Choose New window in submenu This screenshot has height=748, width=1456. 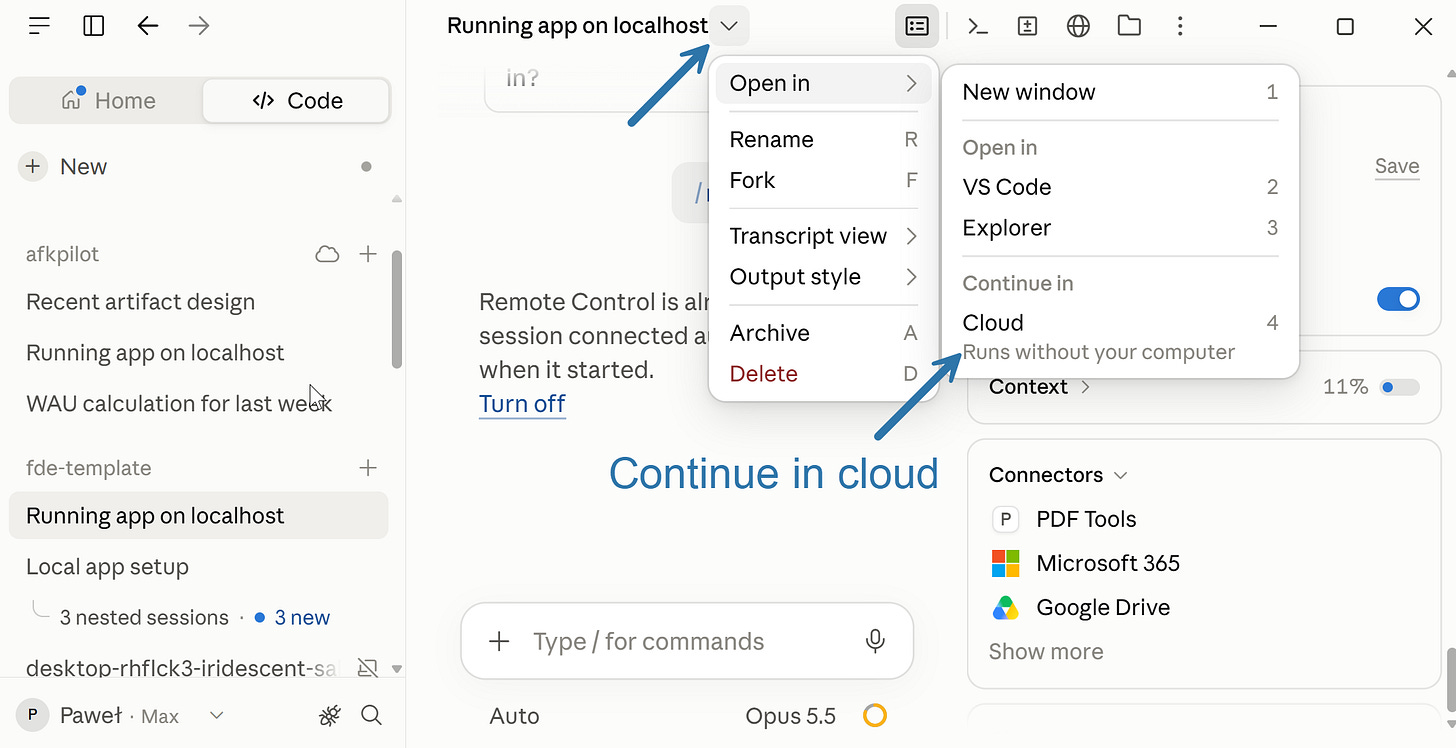tap(1120, 92)
